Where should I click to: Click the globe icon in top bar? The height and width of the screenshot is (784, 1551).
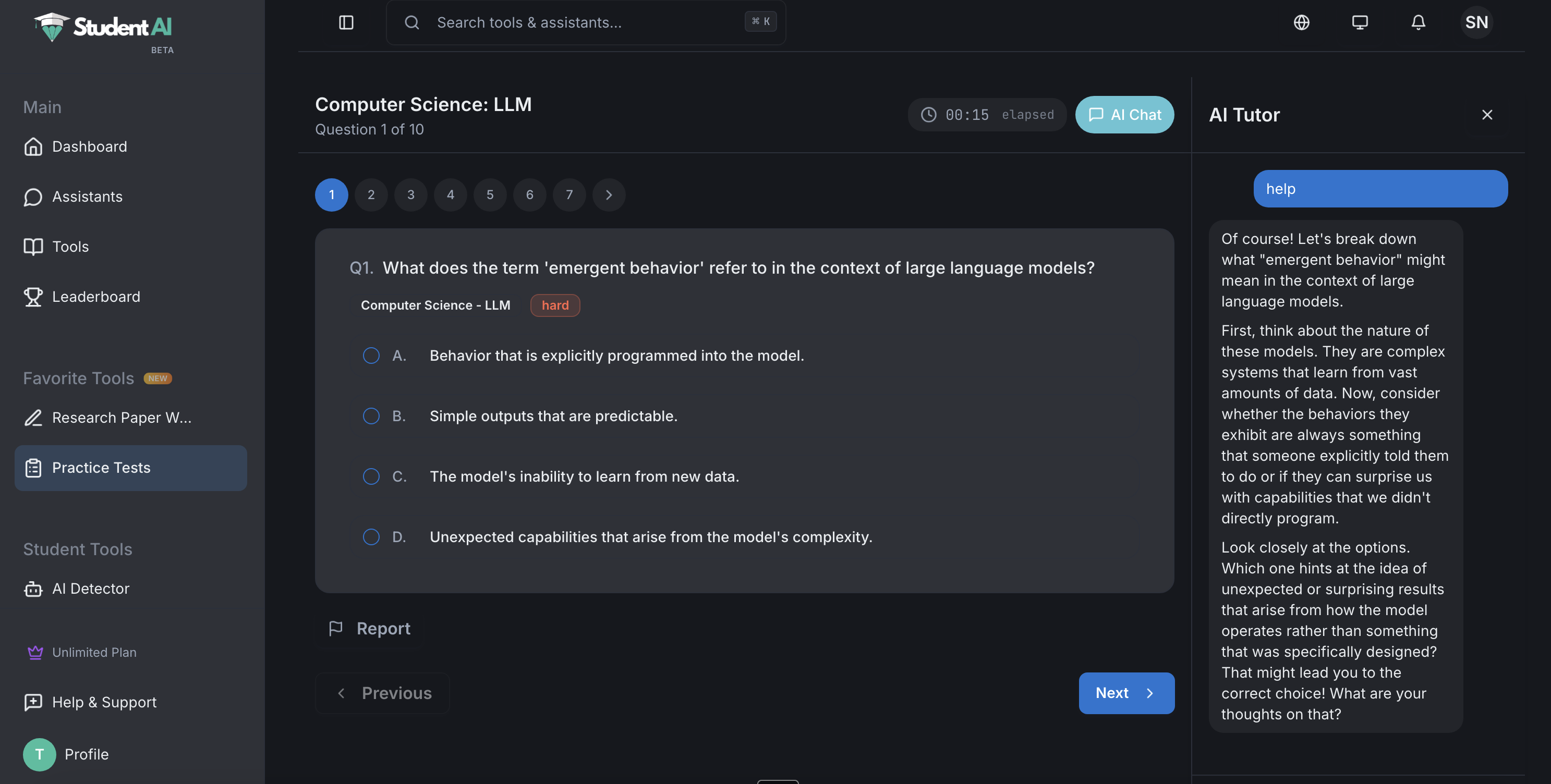[x=1302, y=22]
